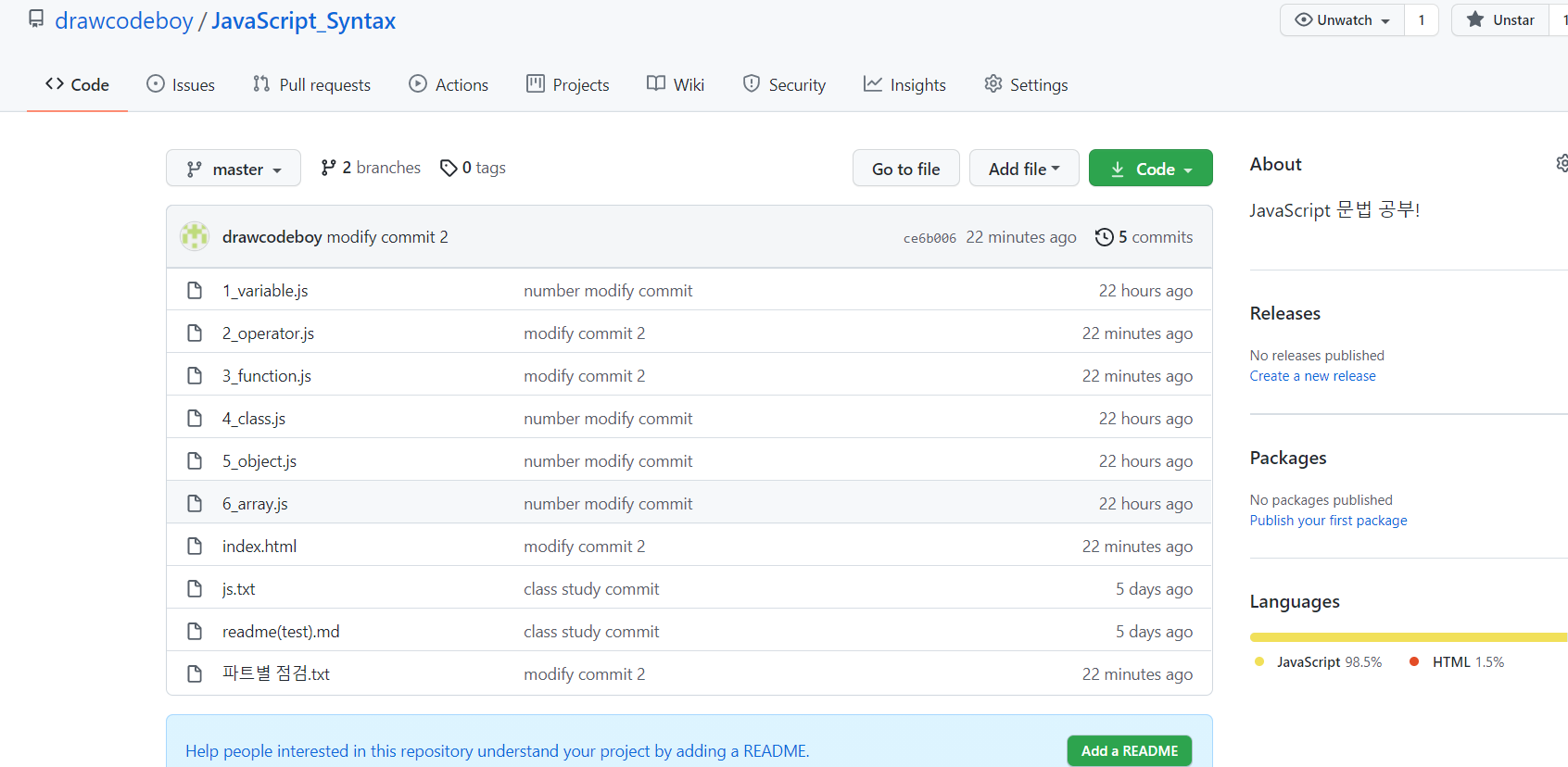Switch to the Code tab

coord(77,84)
